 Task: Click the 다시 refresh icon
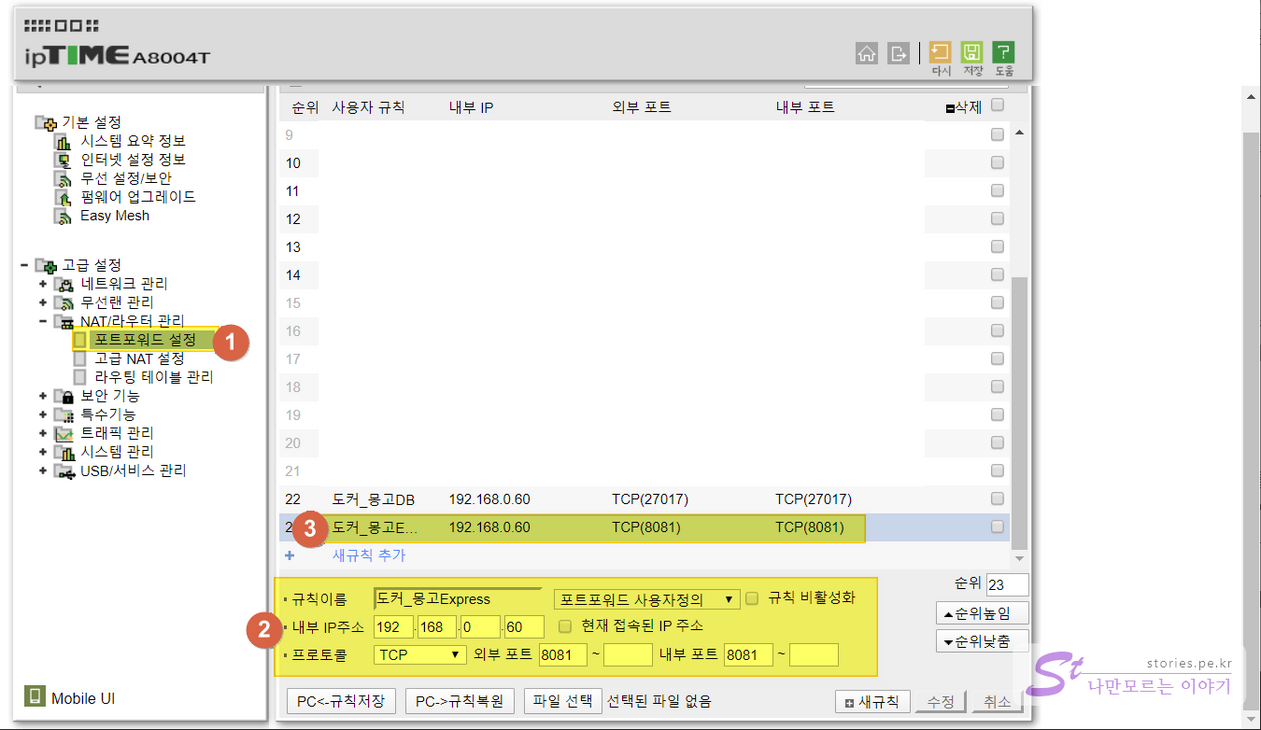coord(940,53)
